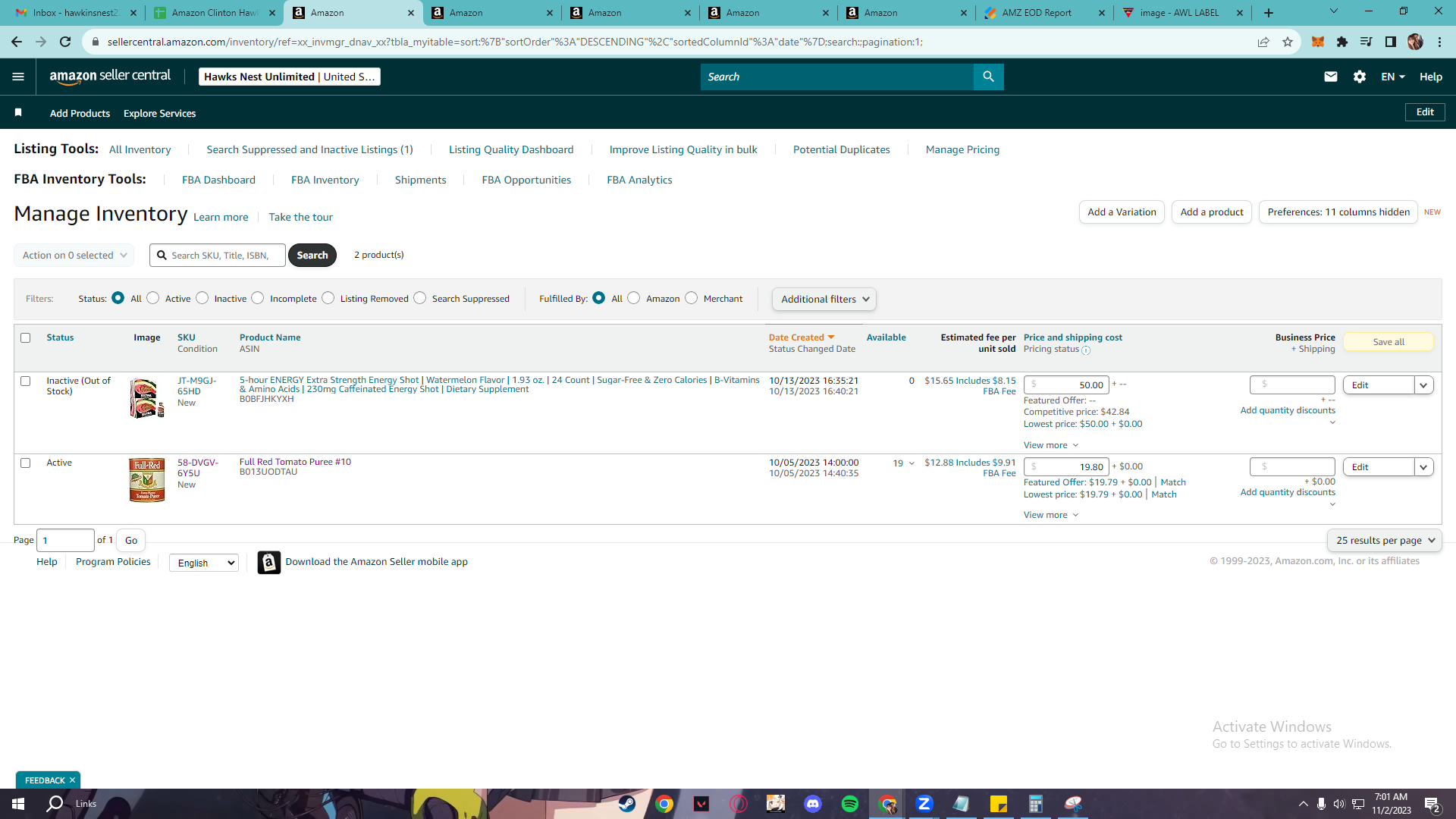Expand available quantity arrow for Tomato Puree
This screenshot has width=1456, height=819.
click(912, 463)
